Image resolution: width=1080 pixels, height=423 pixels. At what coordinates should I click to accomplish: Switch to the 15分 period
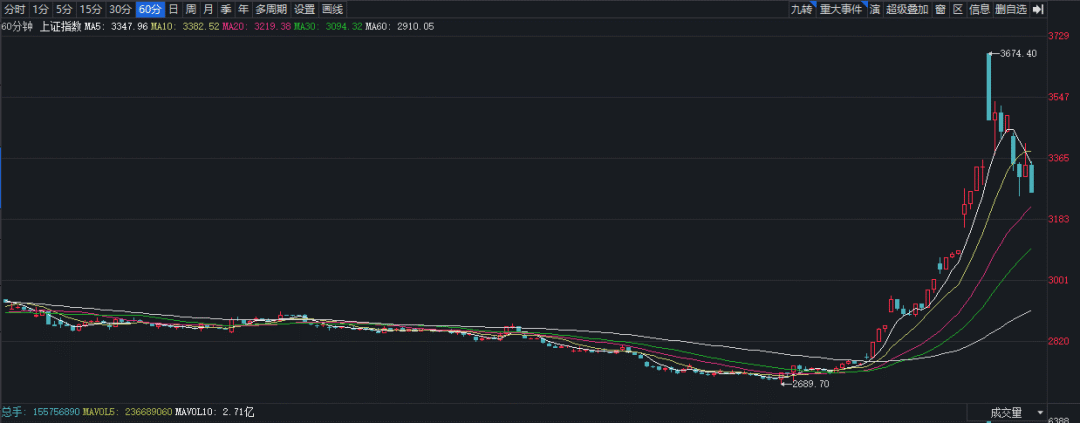click(x=91, y=9)
